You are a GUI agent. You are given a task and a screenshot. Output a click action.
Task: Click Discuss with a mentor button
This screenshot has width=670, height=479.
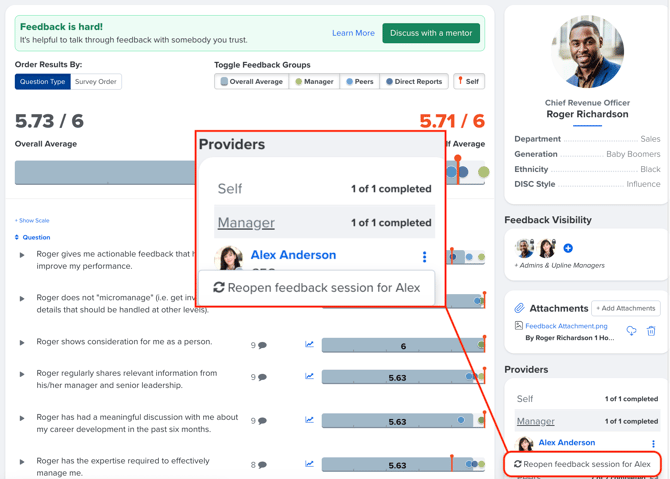pos(431,33)
